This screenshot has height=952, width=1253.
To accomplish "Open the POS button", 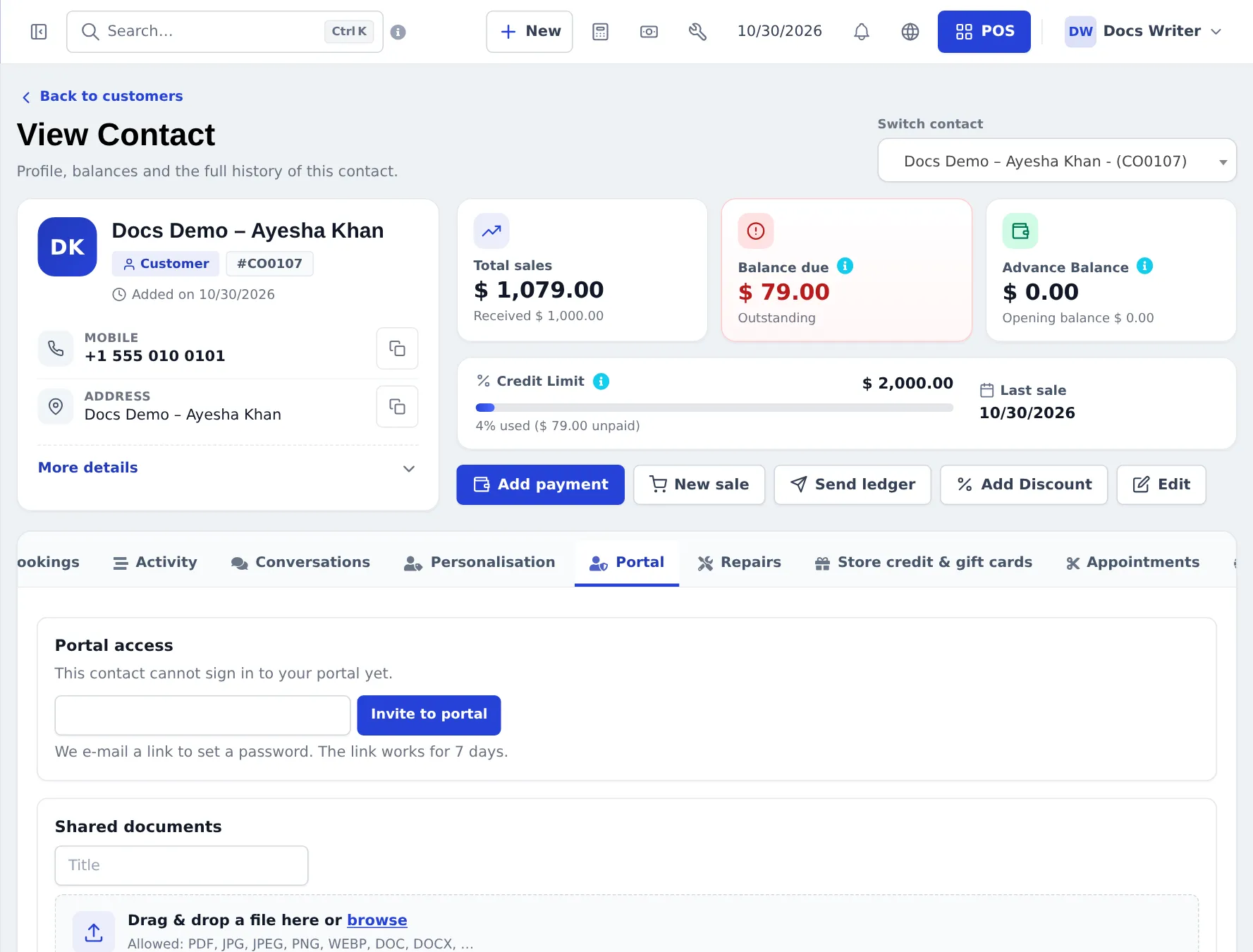I will click(984, 32).
